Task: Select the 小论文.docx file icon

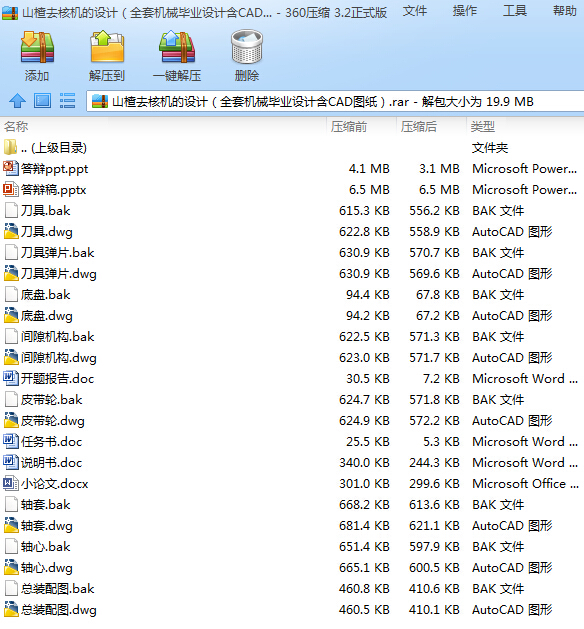Action: [x=10, y=483]
